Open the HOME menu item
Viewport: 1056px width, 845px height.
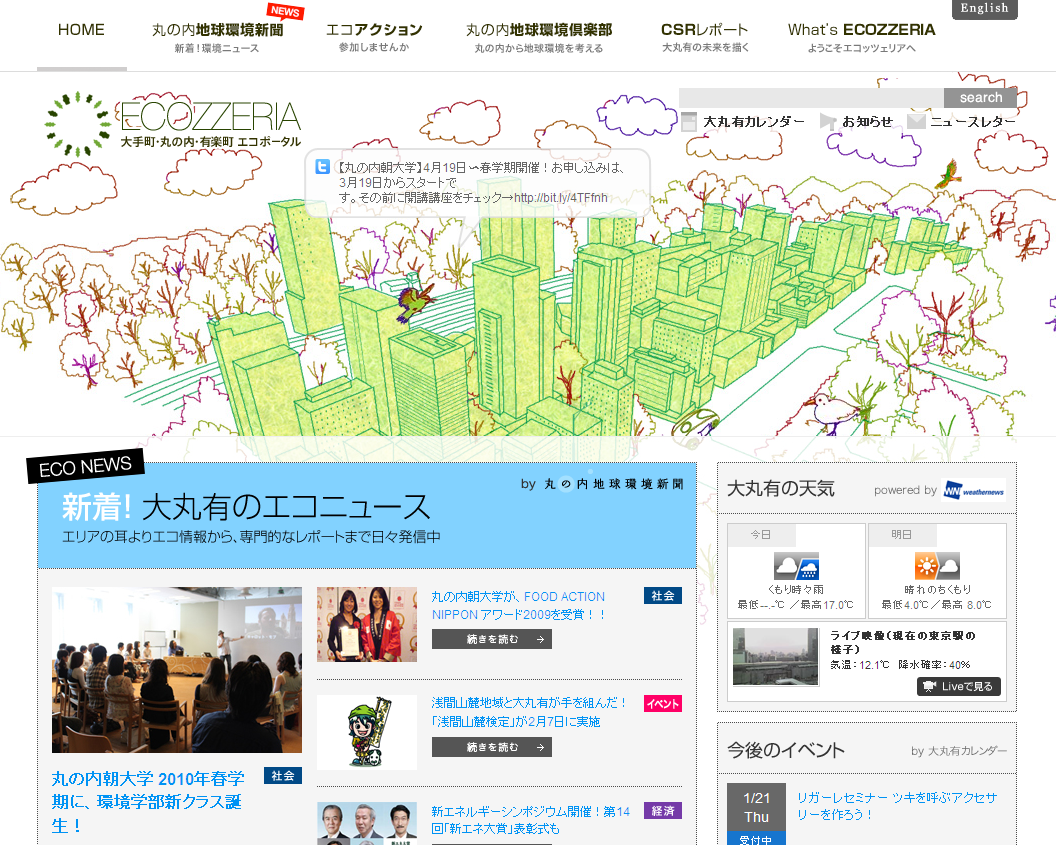click(81, 30)
